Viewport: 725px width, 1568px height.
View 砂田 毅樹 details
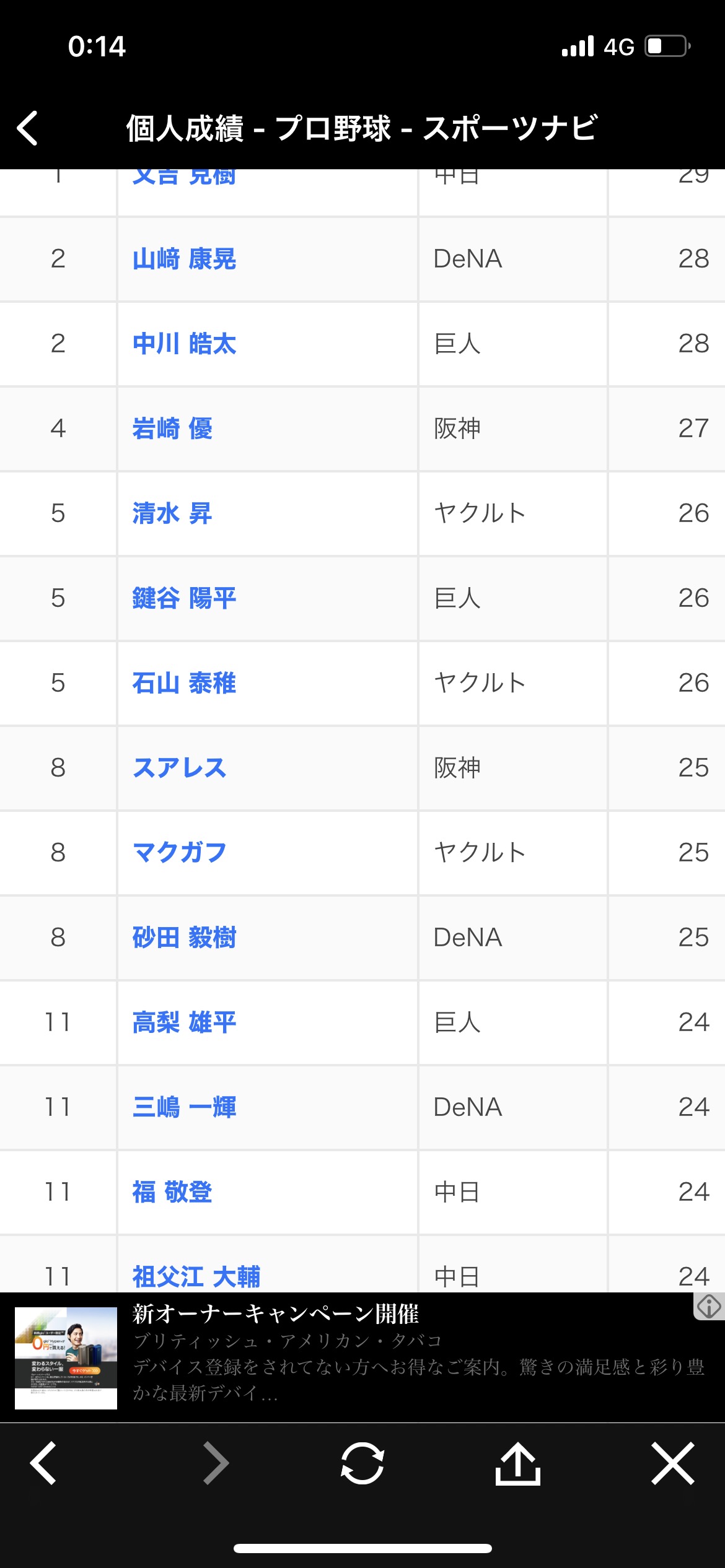184,938
